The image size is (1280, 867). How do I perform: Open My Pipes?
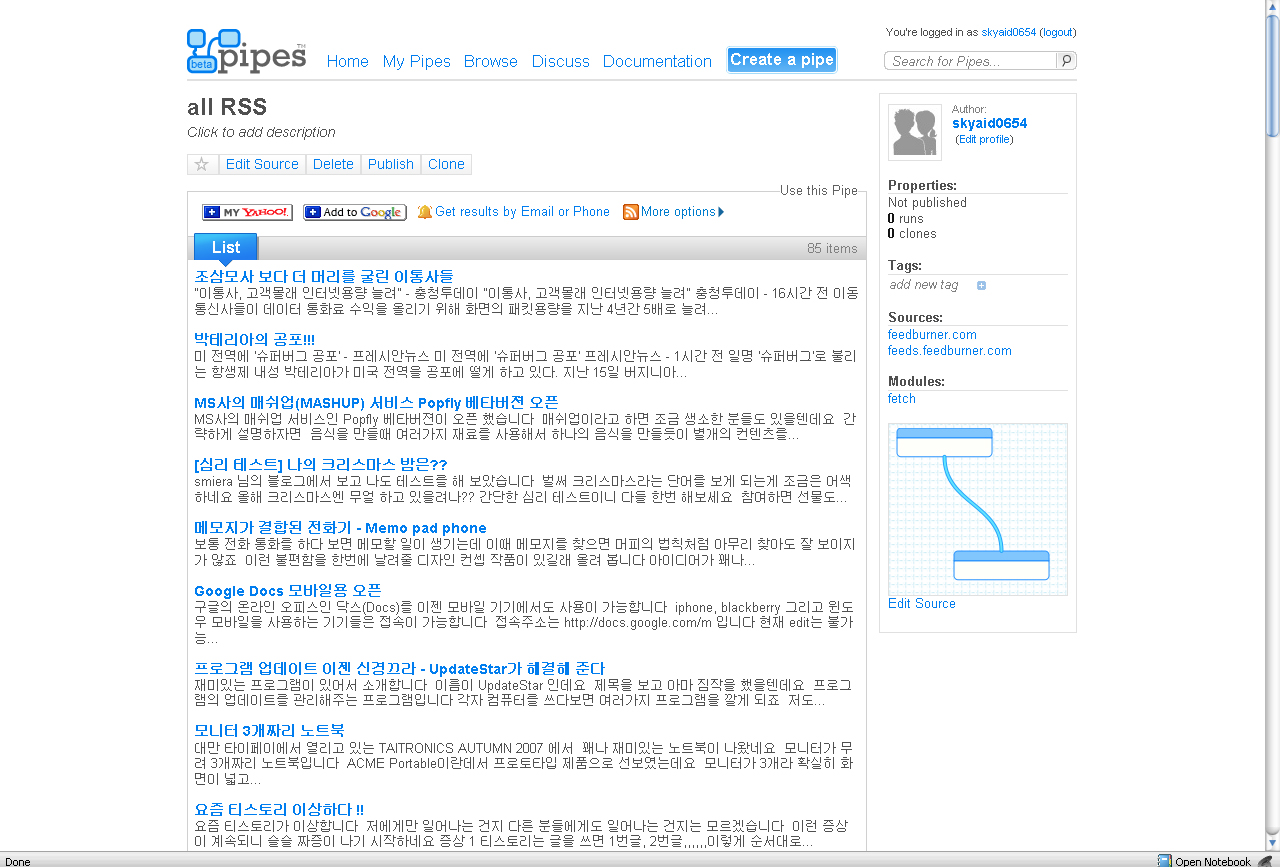417,61
